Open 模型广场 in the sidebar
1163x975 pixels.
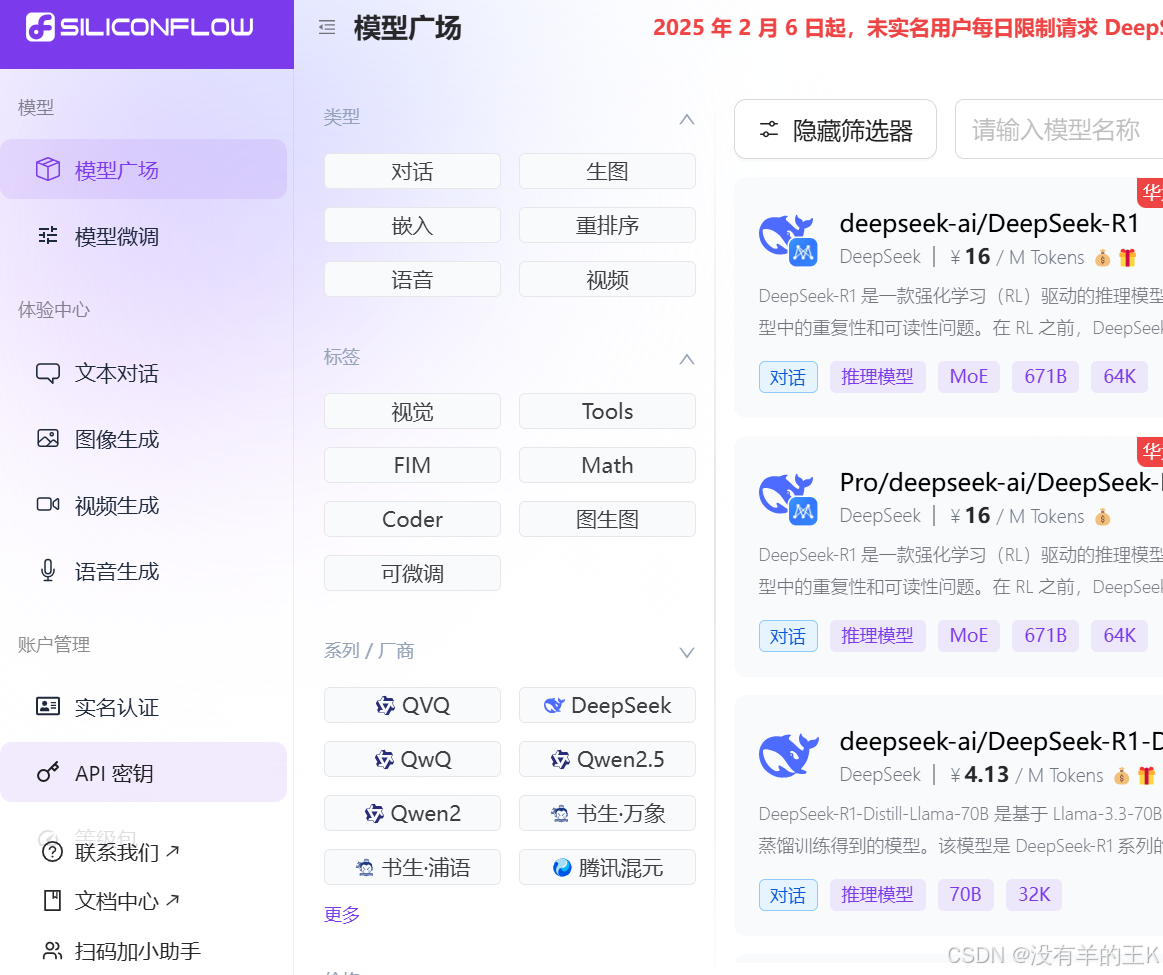coord(143,169)
